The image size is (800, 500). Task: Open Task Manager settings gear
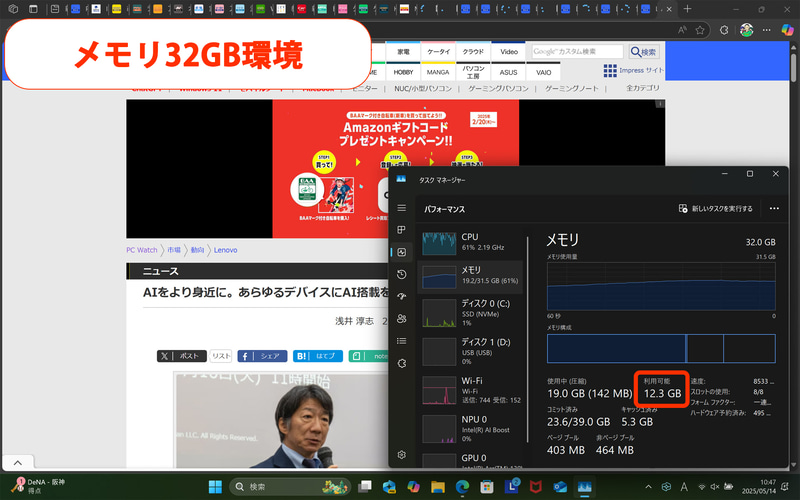coord(402,455)
